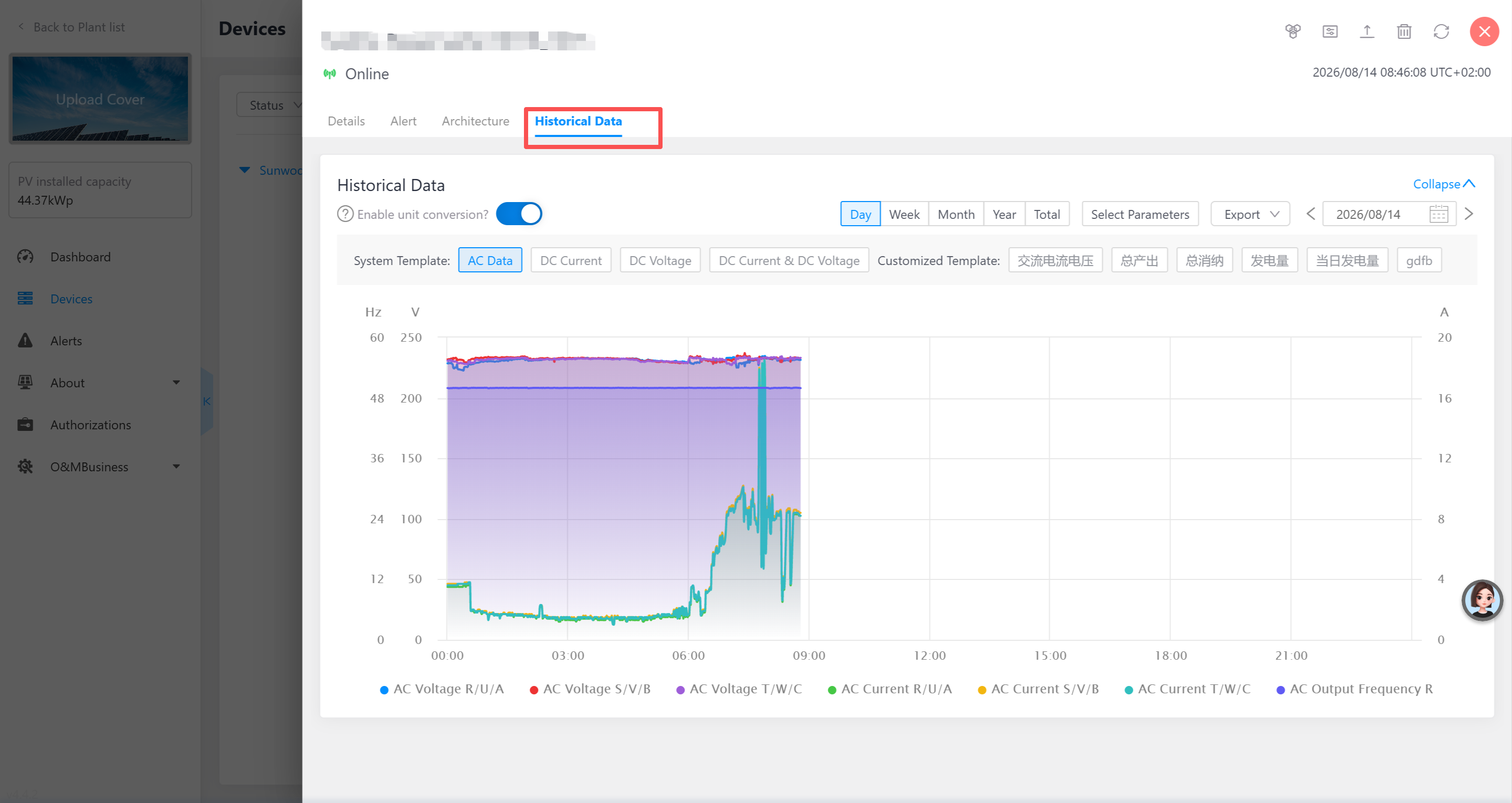Apply the DC Voltage system template
This screenshot has width=1512, height=803.
pos(660,260)
